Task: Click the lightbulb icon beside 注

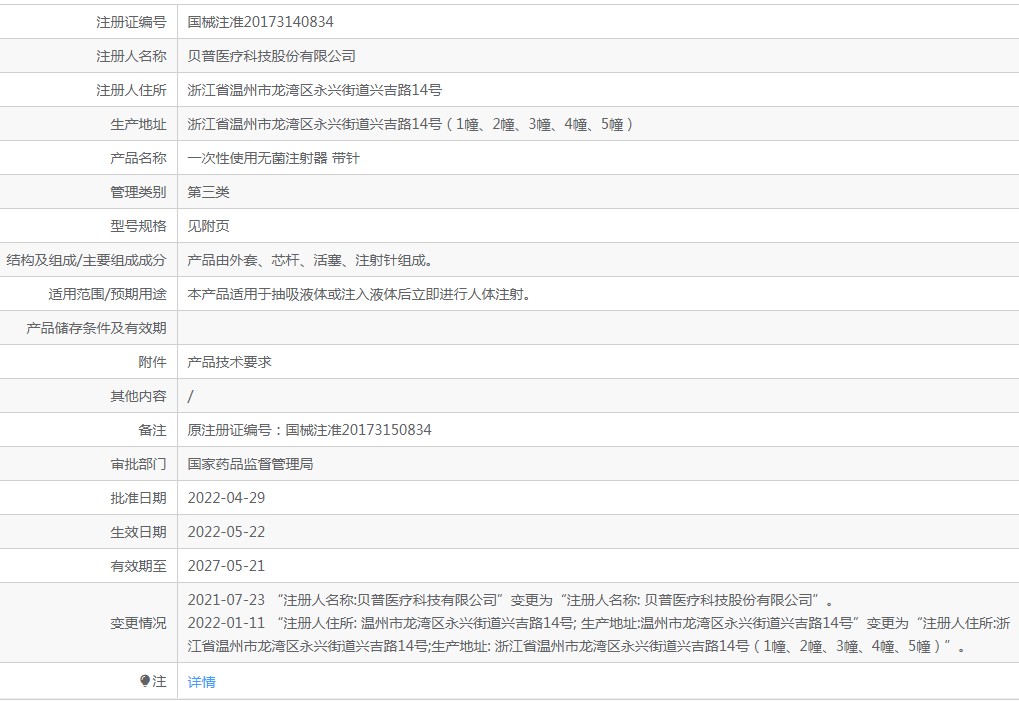Action: pyautogui.click(x=145, y=681)
